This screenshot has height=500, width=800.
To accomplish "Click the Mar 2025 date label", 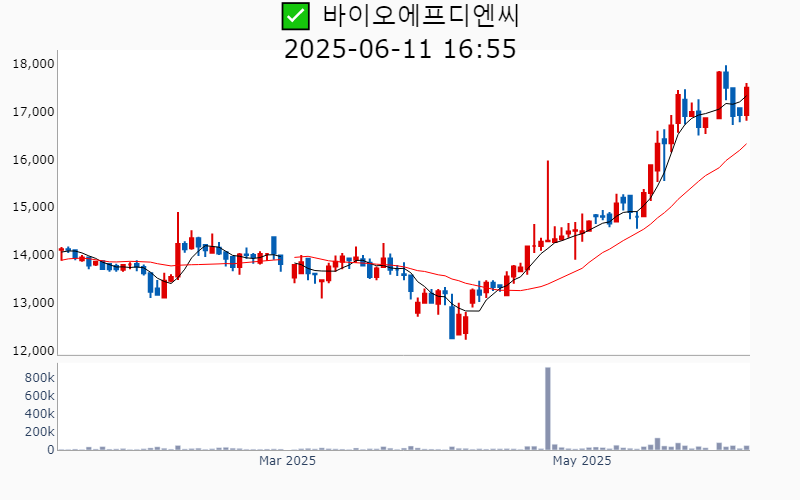I will (x=287, y=461).
